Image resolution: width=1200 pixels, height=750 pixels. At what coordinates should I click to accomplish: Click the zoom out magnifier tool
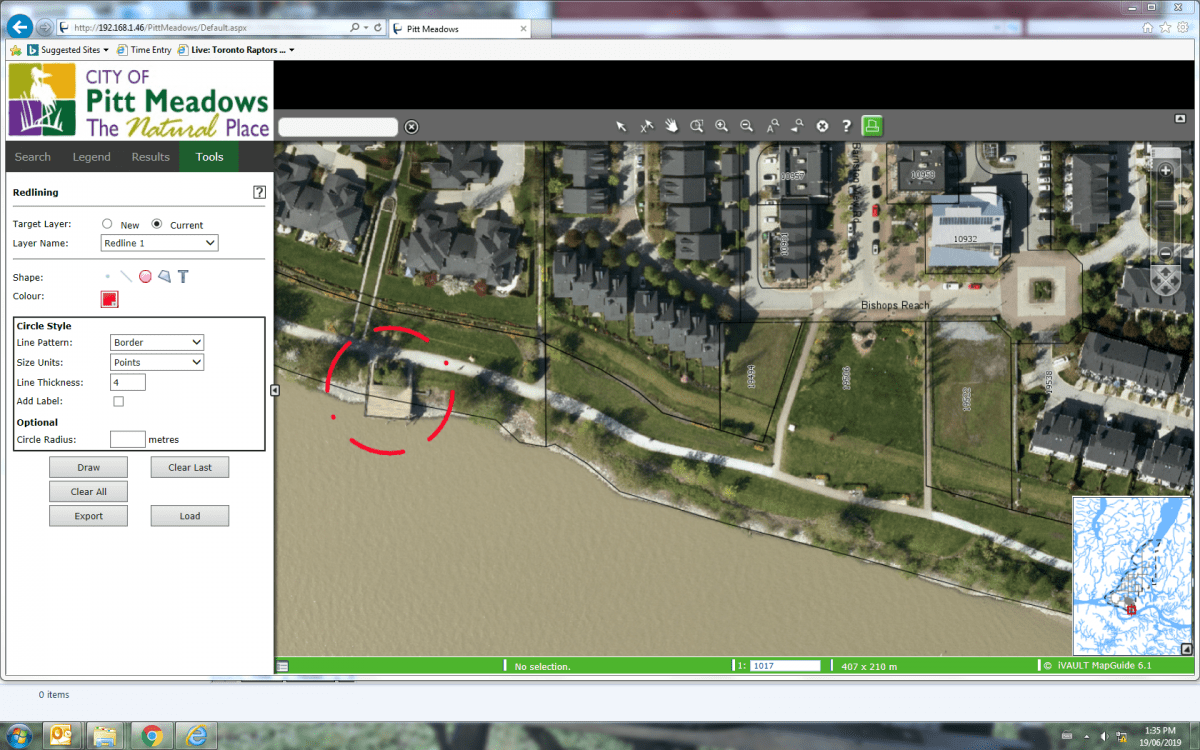pyautogui.click(x=746, y=126)
